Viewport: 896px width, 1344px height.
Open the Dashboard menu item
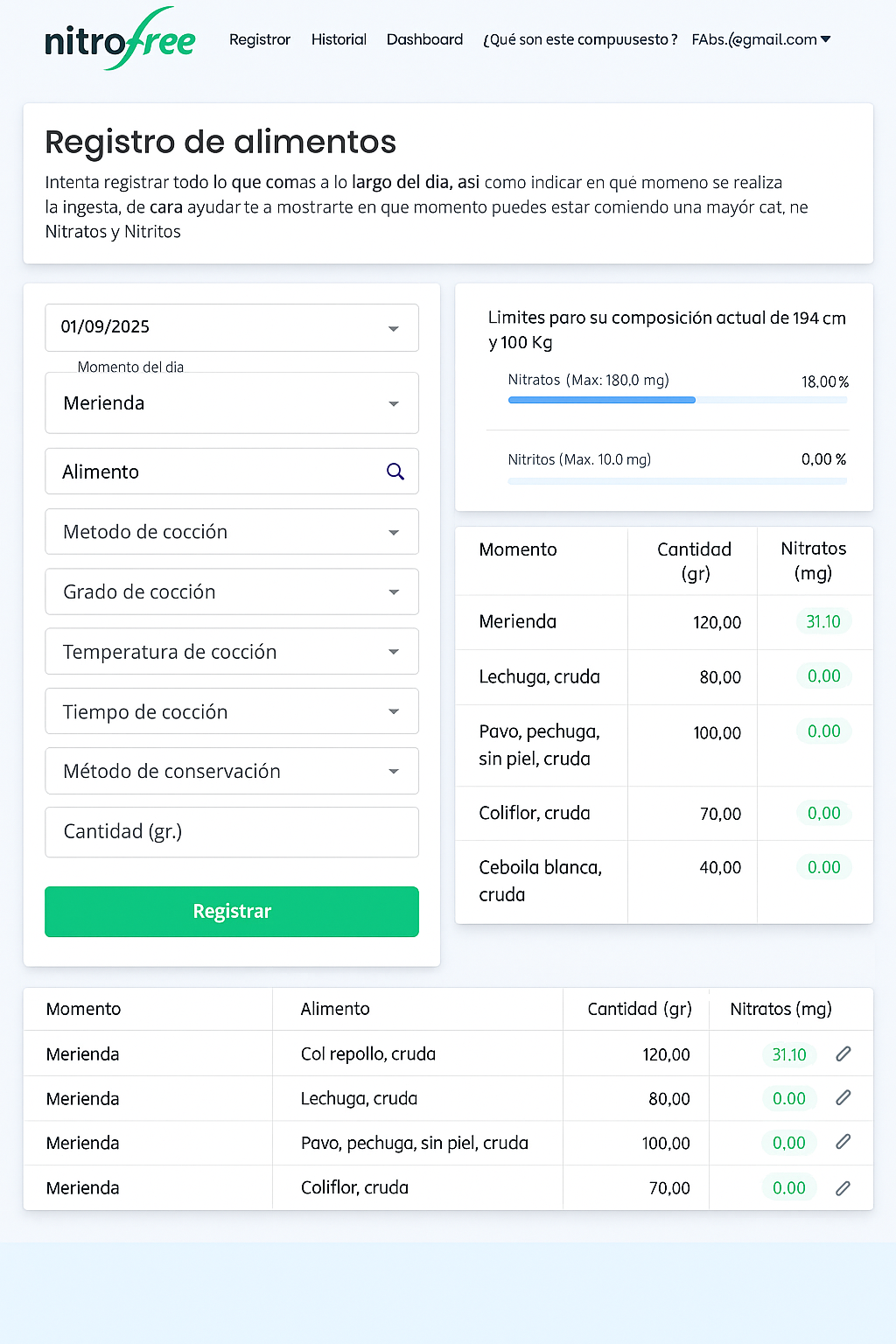[x=424, y=39]
